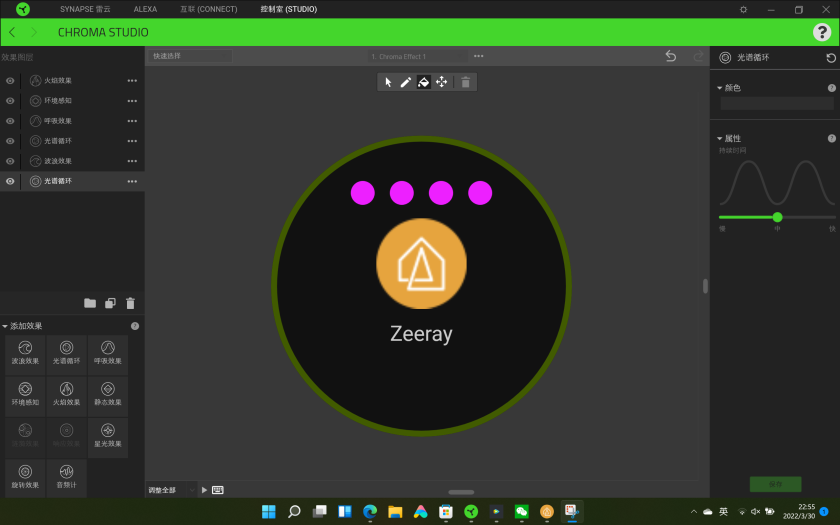840x525 pixels.
Task: Open the Chroma Effect 1 dropdown
Action: 417,56
